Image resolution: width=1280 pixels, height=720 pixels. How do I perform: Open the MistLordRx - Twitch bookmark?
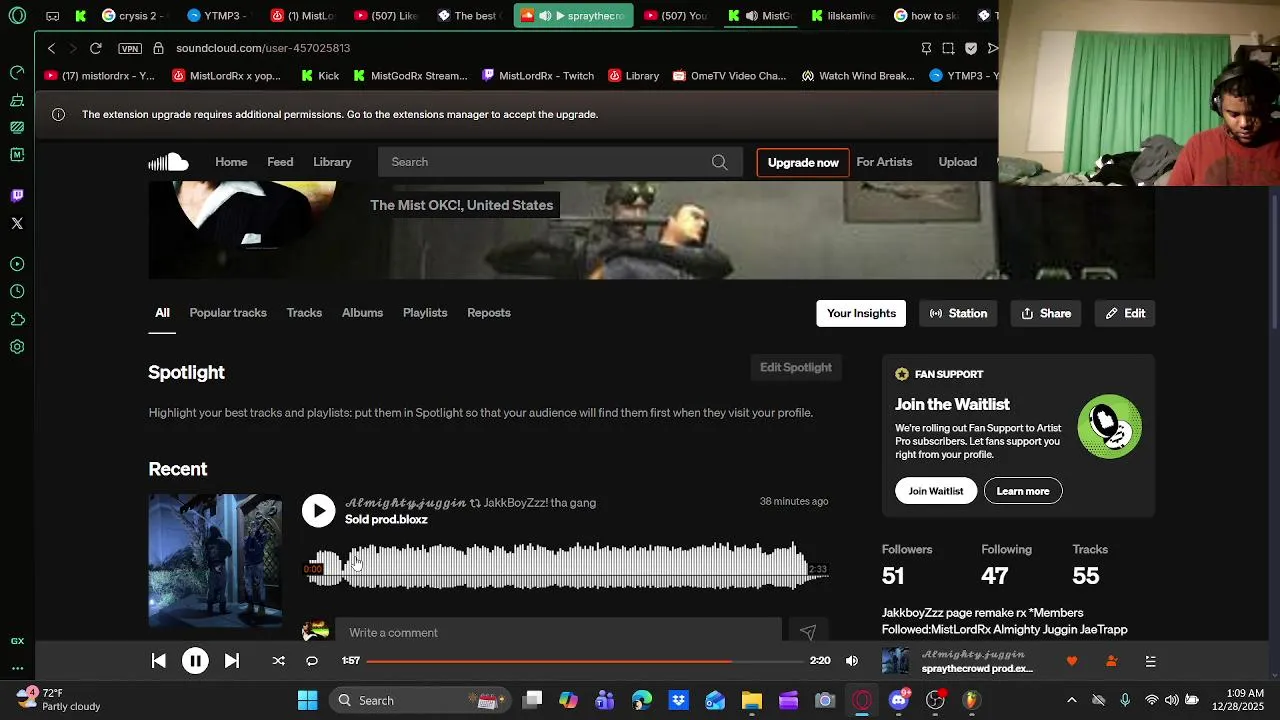tap(538, 76)
